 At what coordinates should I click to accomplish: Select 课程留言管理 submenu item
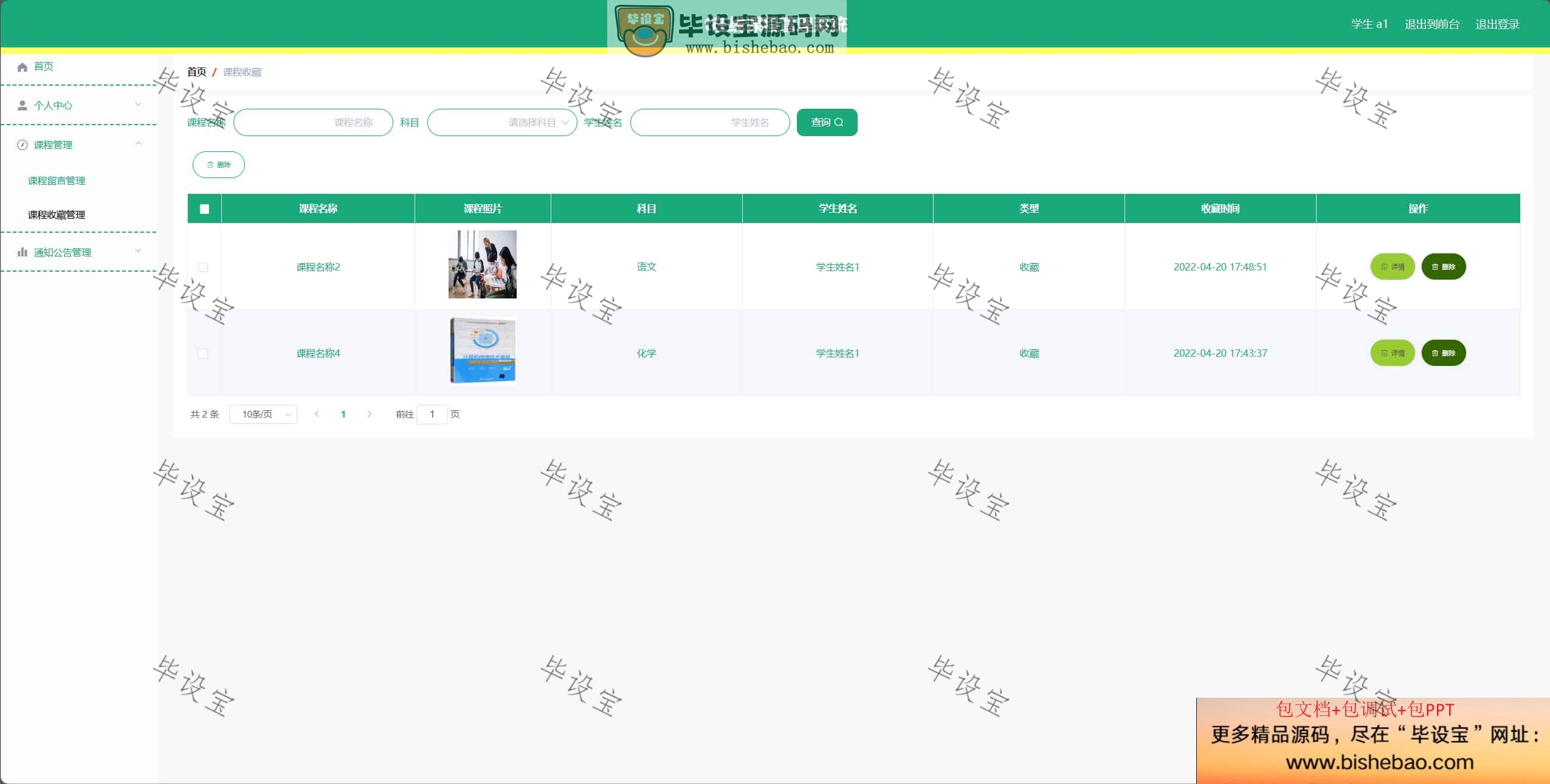pos(57,181)
